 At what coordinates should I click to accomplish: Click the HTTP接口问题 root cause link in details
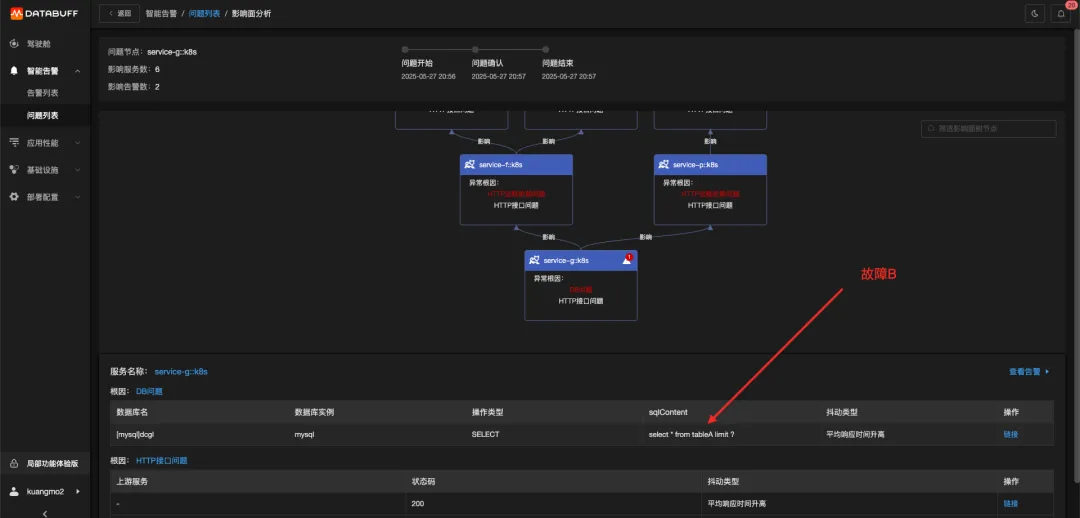pyautogui.click(x=162, y=460)
